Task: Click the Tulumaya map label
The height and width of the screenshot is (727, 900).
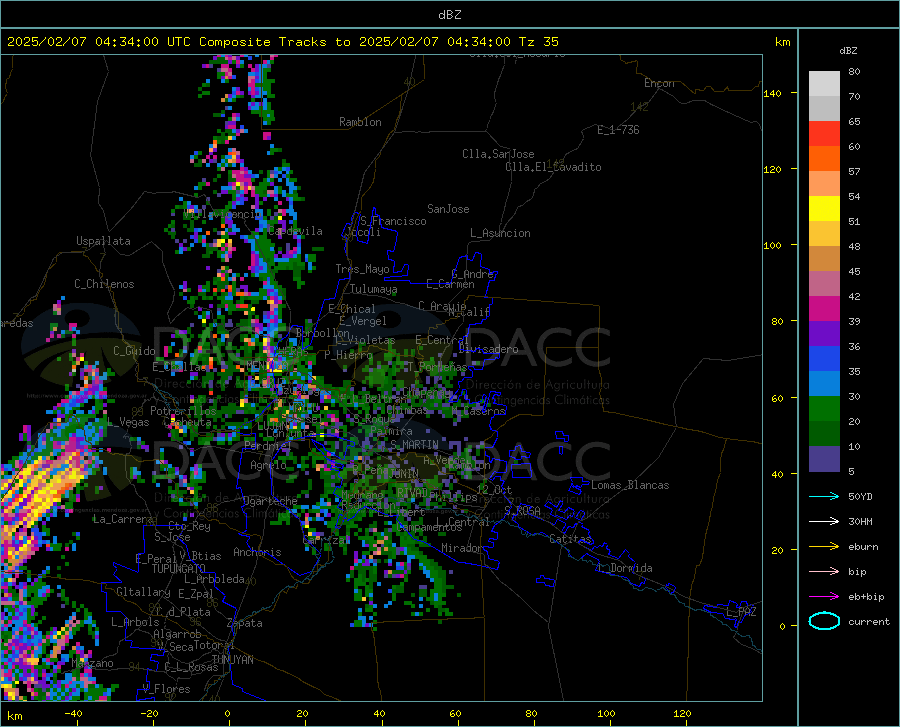Action: (x=373, y=289)
